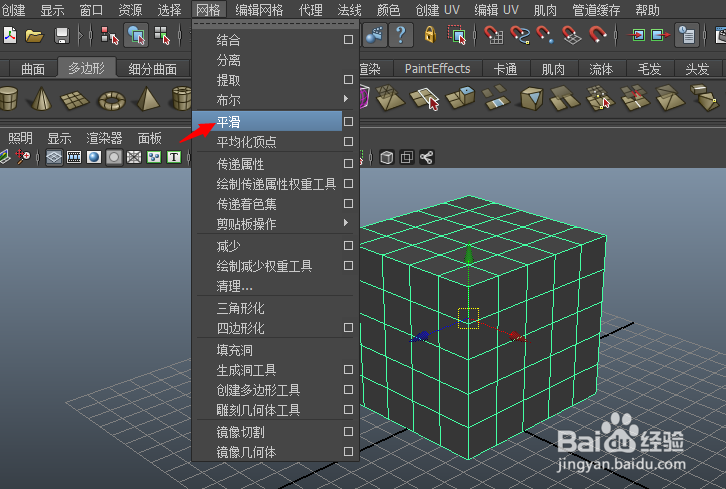Open option box for 生成洞工具
The height and width of the screenshot is (489, 726).
[x=348, y=370]
